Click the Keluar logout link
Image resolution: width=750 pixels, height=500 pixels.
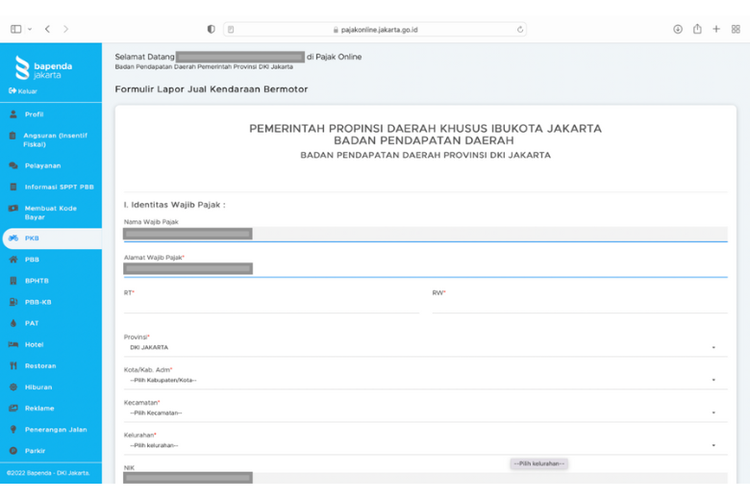click(x=24, y=91)
